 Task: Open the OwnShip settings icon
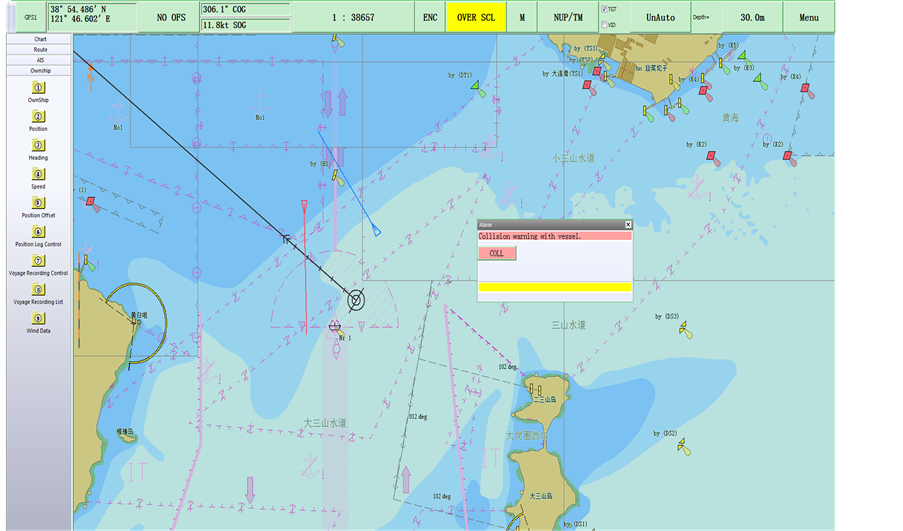[38, 88]
